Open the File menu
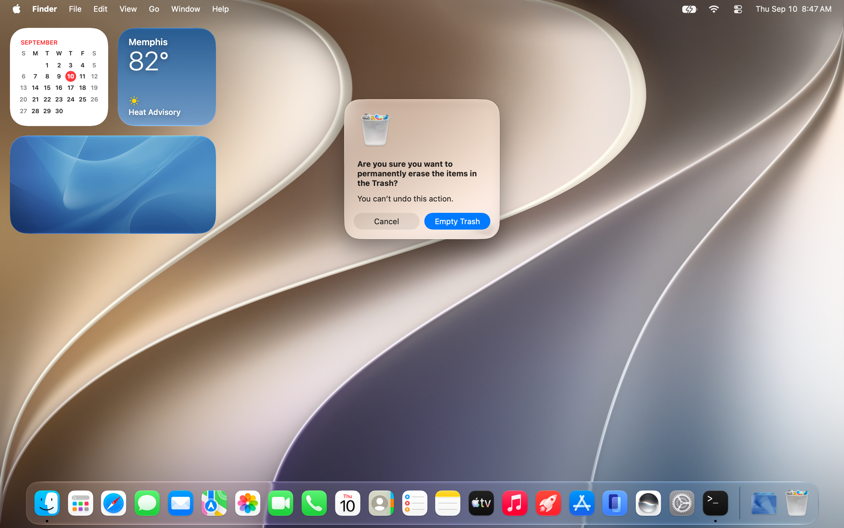The width and height of the screenshot is (844, 528). coord(75,9)
